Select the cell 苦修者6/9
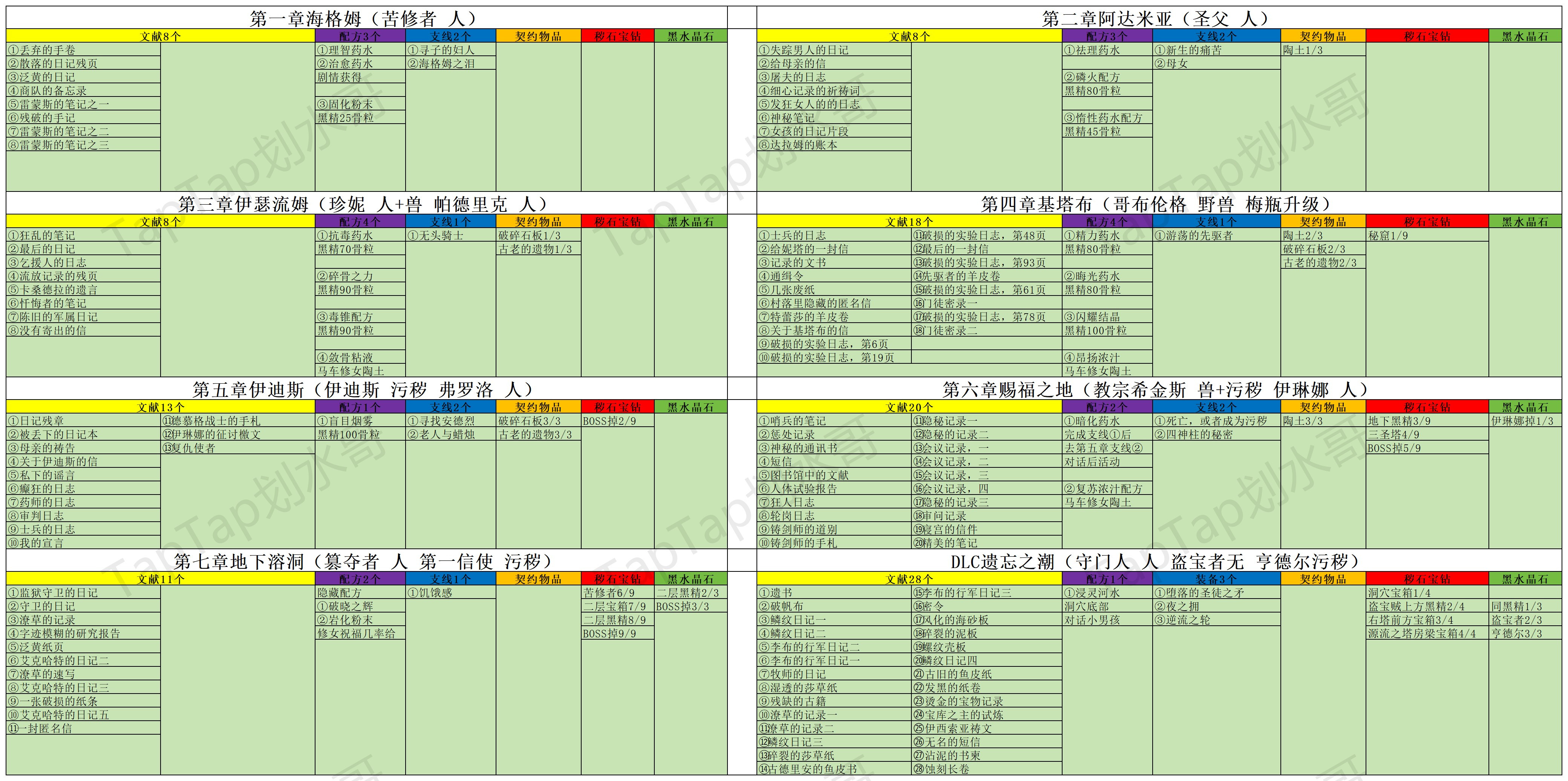The image size is (1568, 781). pyautogui.click(x=618, y=592)
